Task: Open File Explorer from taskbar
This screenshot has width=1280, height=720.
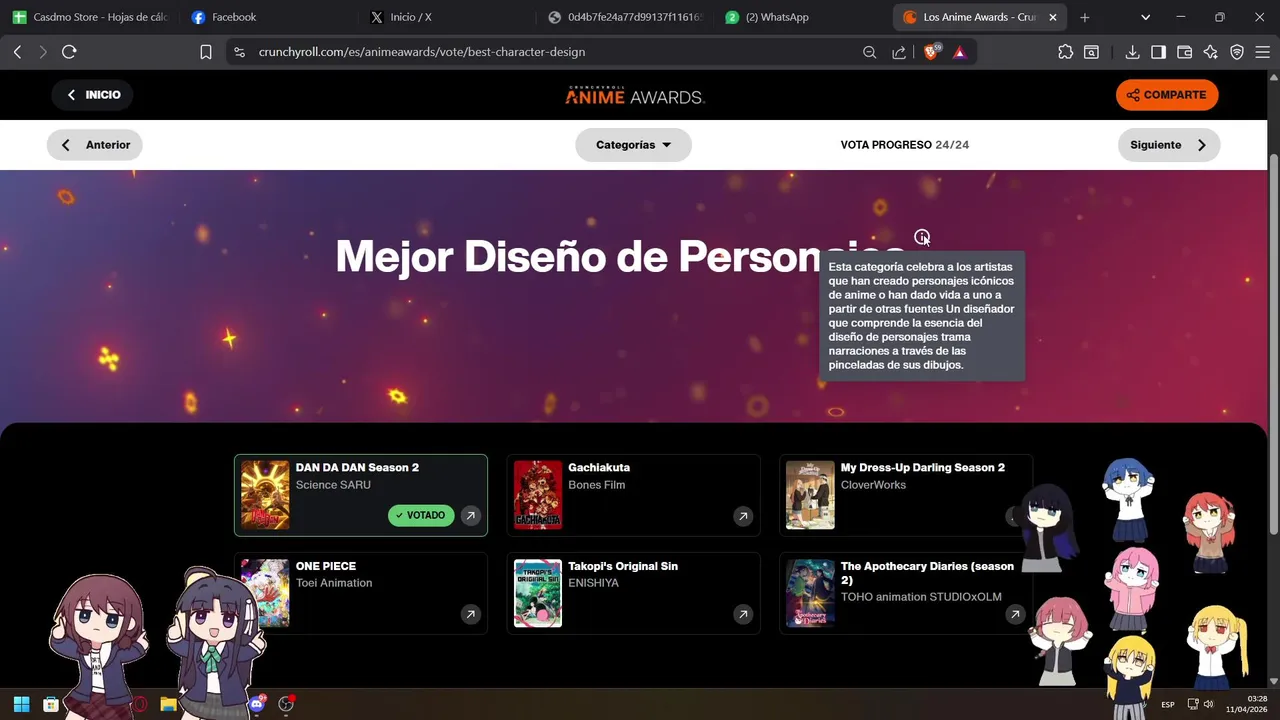Action: click(x=168, y=704)
